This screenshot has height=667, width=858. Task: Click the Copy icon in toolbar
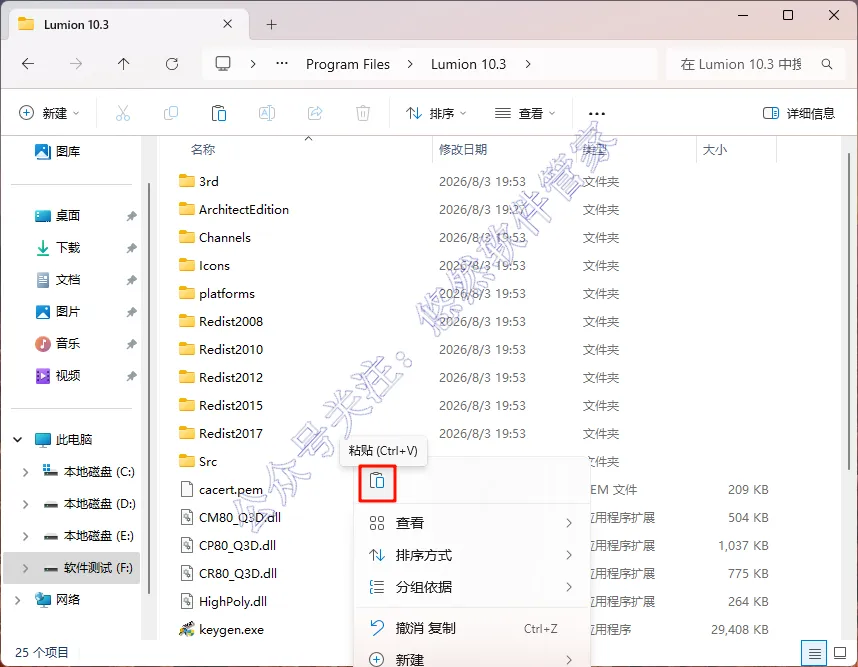coord(171,113)
